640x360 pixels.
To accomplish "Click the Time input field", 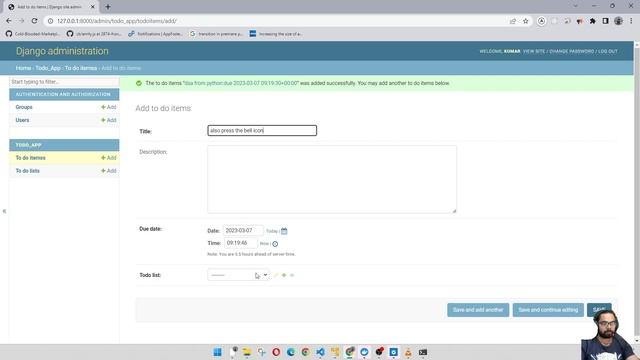I will click(x=241, y=243).
